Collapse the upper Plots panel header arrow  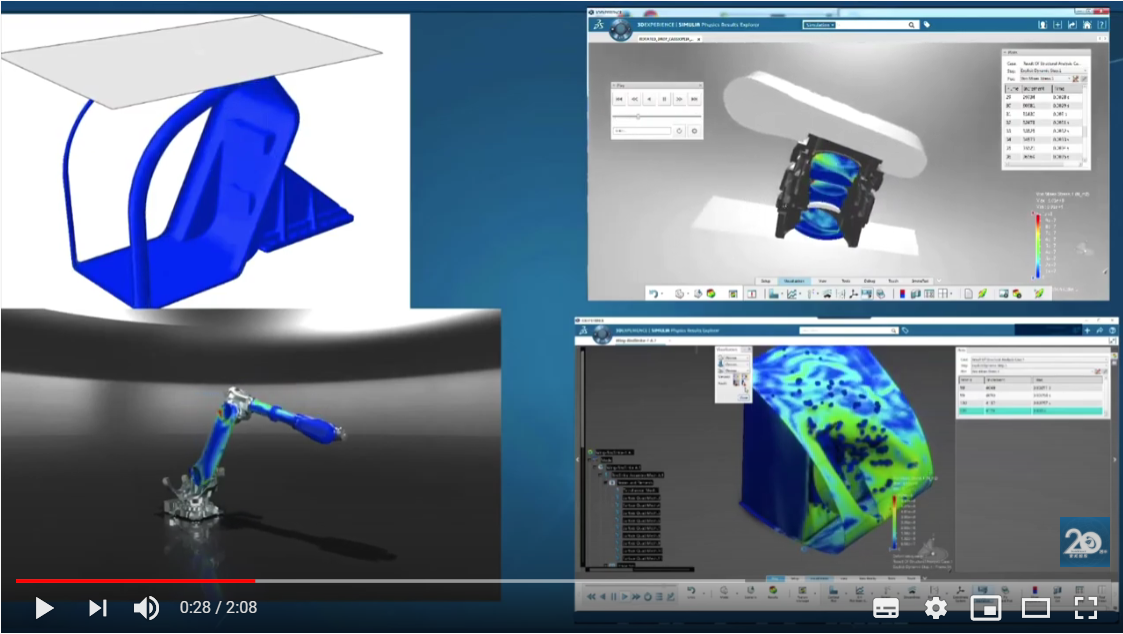[x=1006, y=52]
